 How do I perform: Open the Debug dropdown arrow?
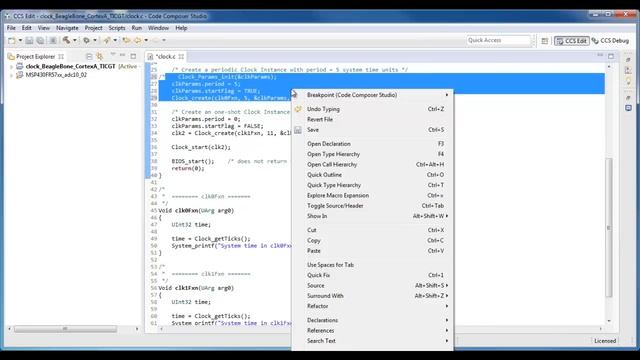coord(95,40)
